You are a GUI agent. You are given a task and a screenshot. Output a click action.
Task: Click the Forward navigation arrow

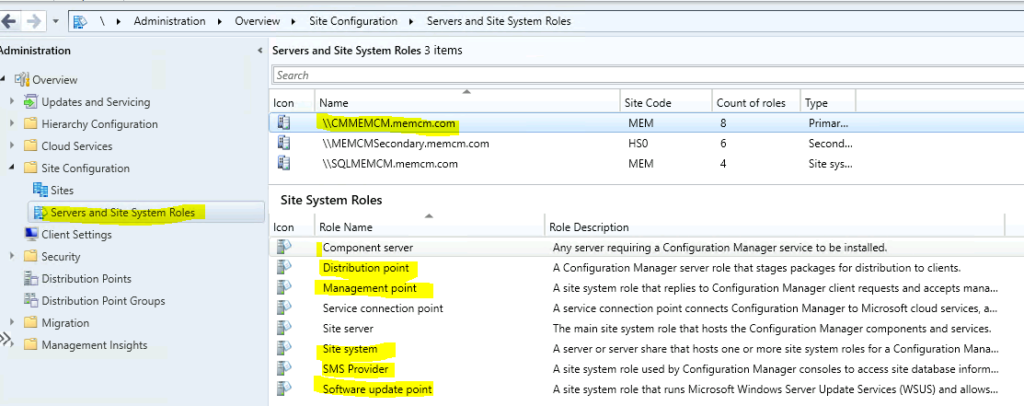click(x=33, y=21)
